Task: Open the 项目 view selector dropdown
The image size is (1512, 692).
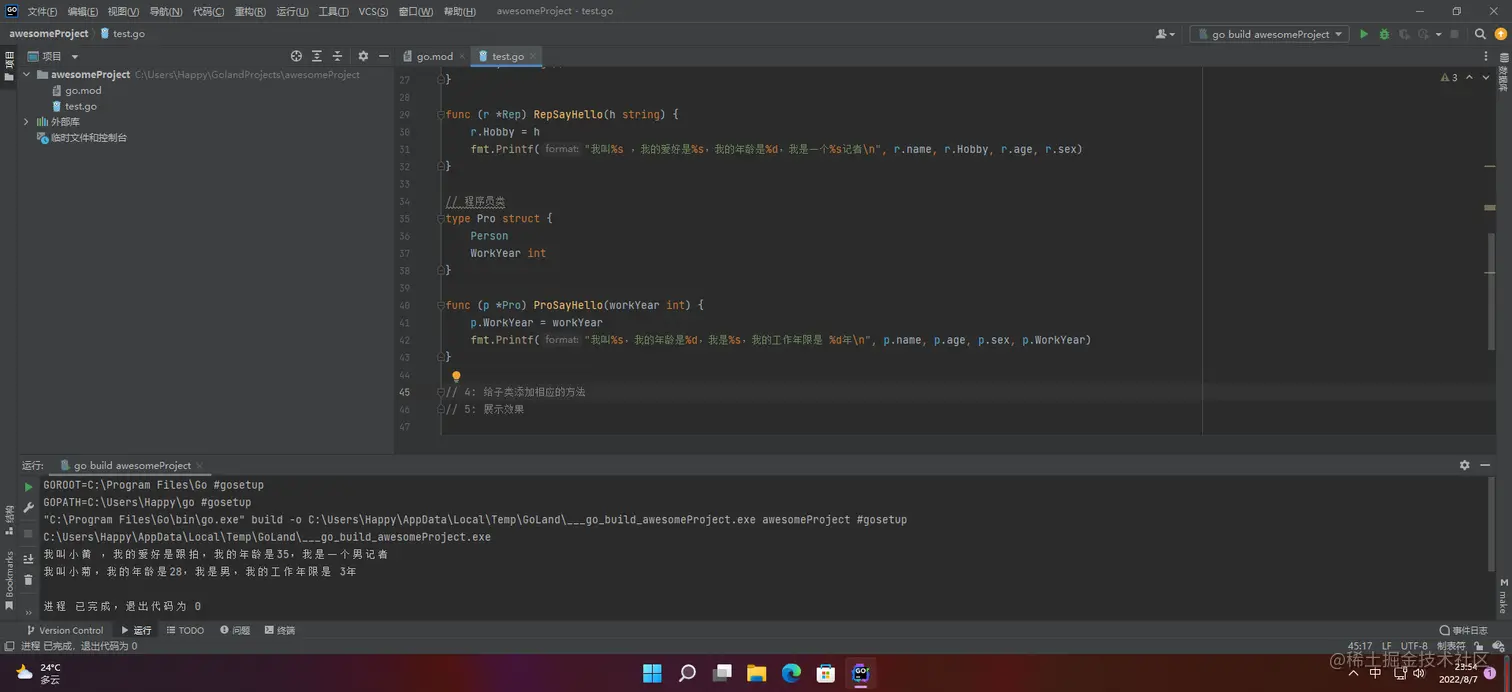Action: [53, 56]
